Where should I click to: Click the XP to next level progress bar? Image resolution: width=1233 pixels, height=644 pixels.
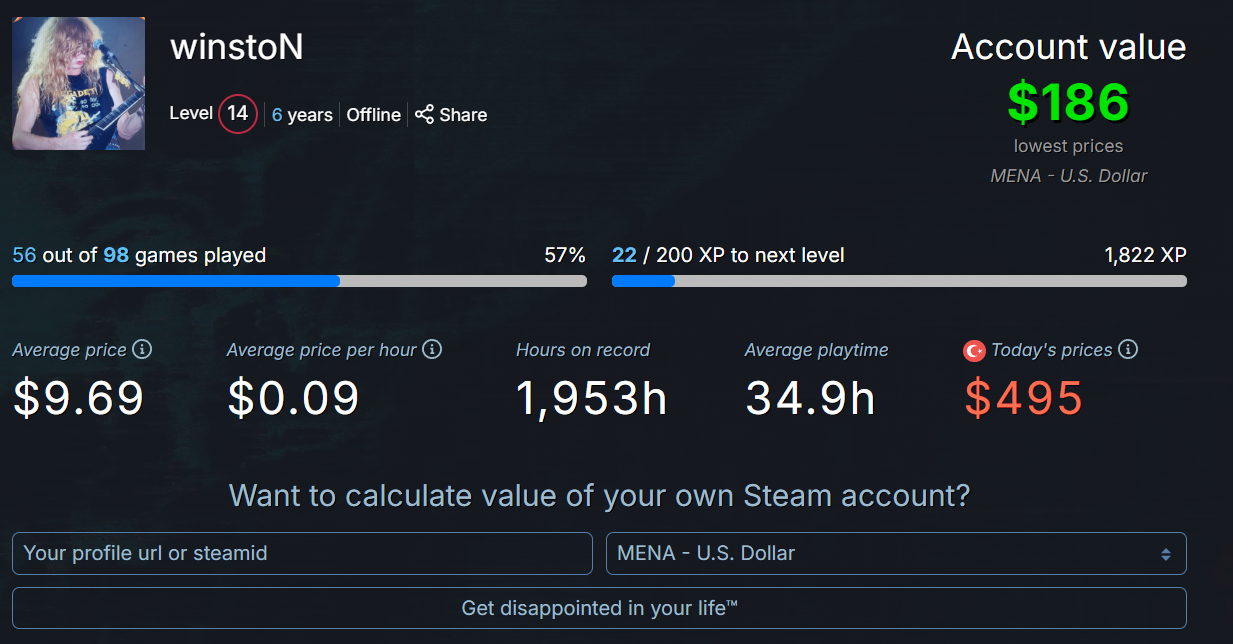(898, 281)
